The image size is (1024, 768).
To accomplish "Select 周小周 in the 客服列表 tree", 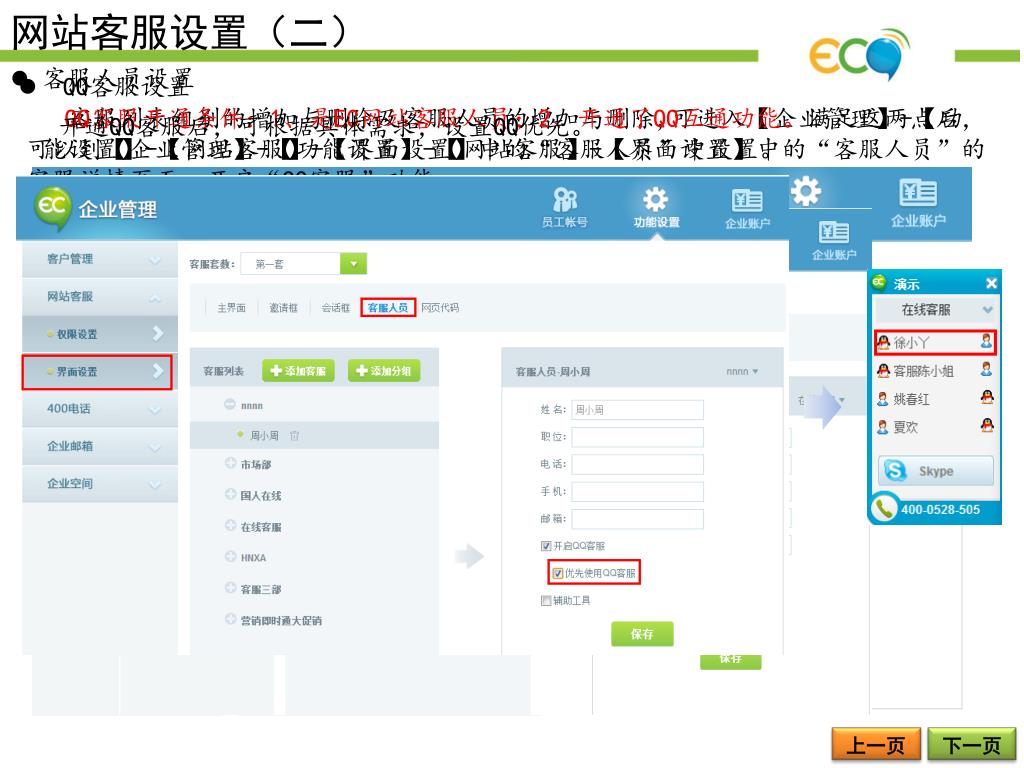I will 264,436.
